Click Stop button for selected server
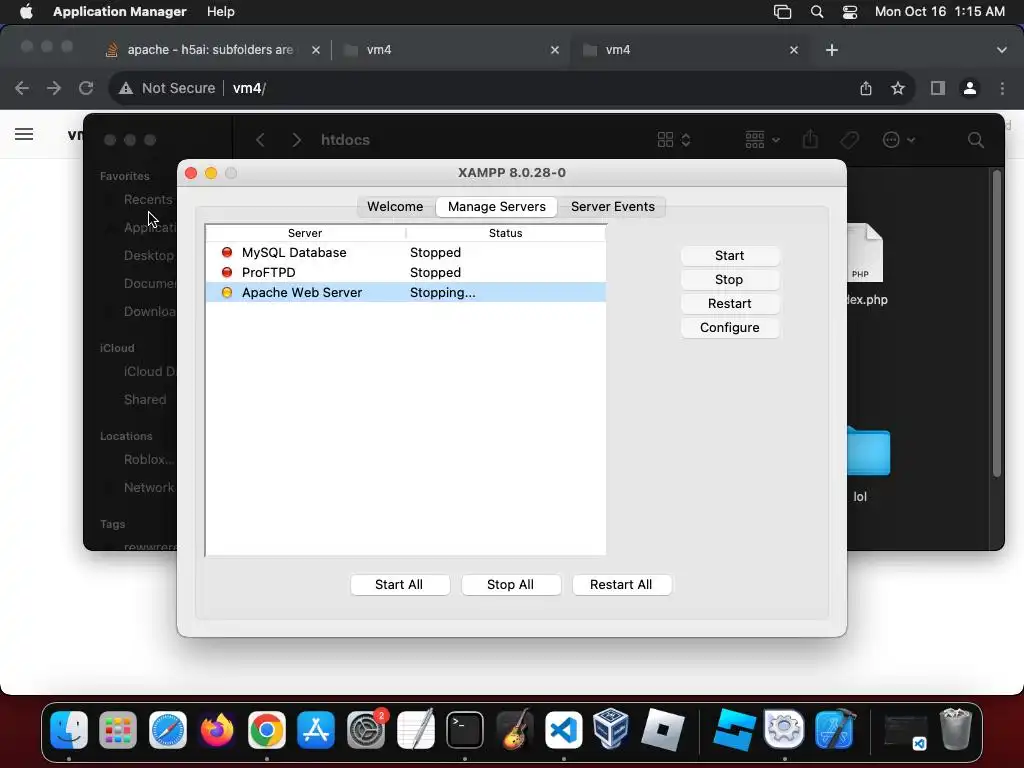Viewport: 1024px width, 768px height. tap(729, 280)
